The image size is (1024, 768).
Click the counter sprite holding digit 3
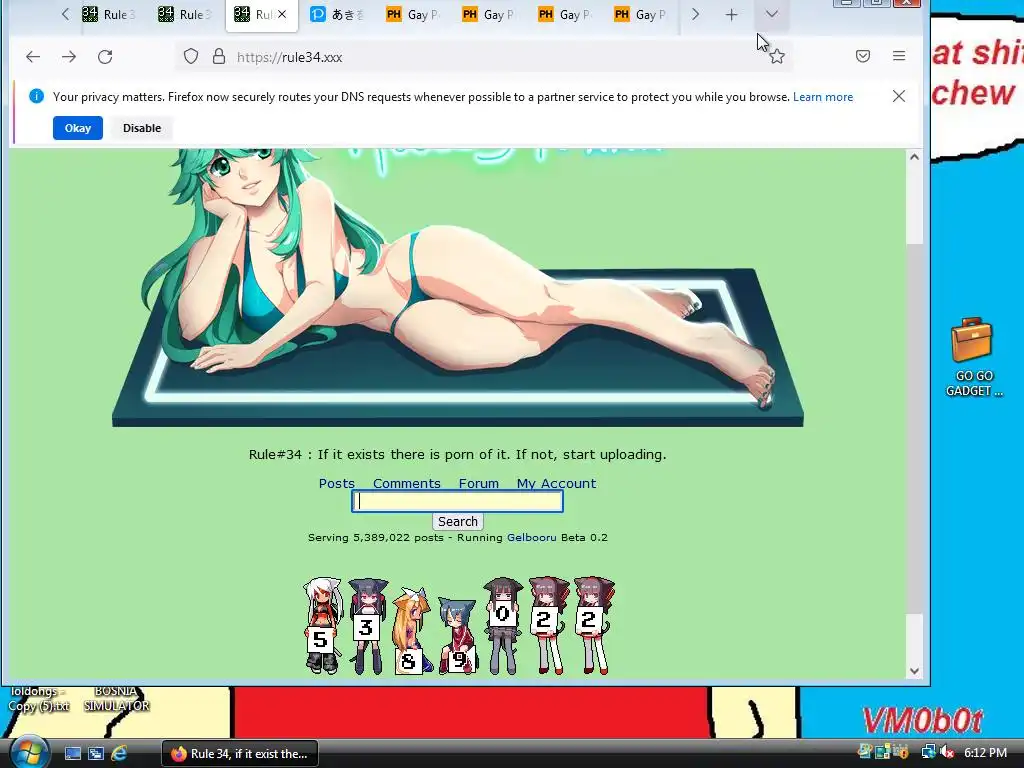(367, 626)
